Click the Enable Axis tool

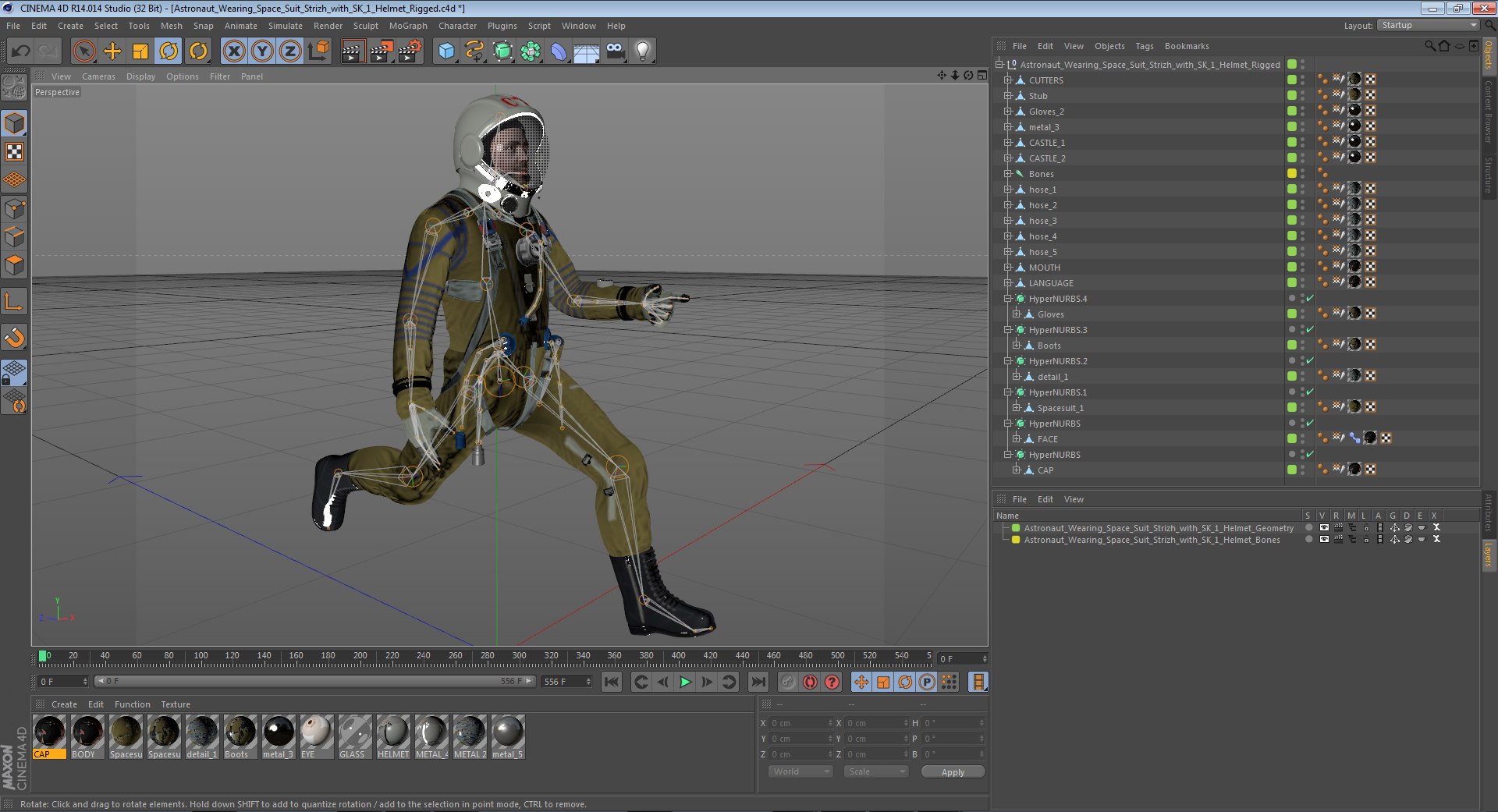[x=15, y=301]
